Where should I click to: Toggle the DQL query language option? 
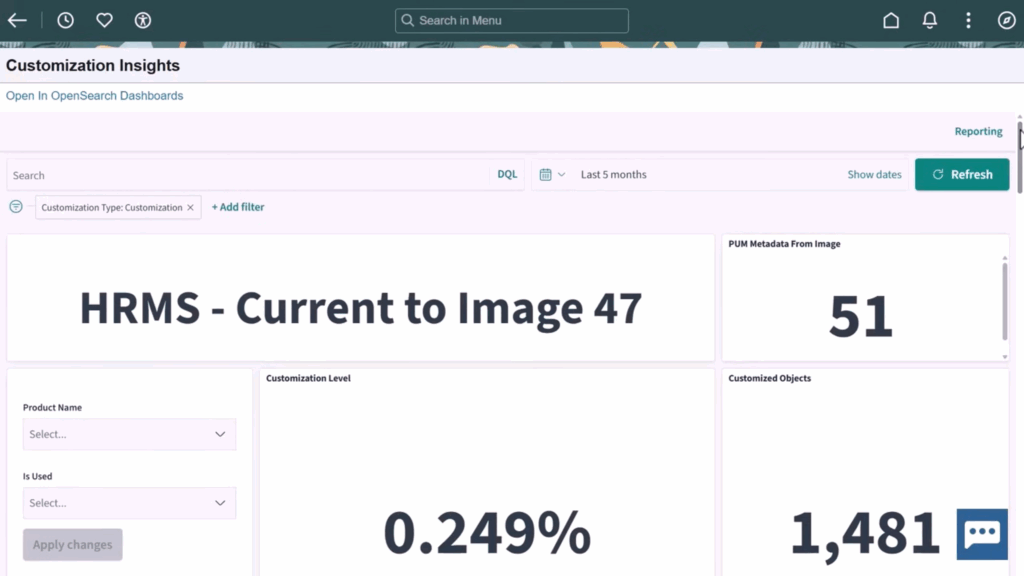pyautogui.click(x=507, y=174)
